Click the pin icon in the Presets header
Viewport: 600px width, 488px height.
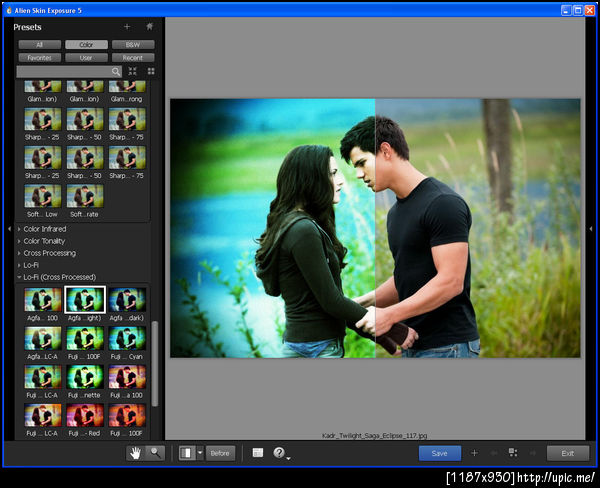pyautogui.click(x=150, y=27)
